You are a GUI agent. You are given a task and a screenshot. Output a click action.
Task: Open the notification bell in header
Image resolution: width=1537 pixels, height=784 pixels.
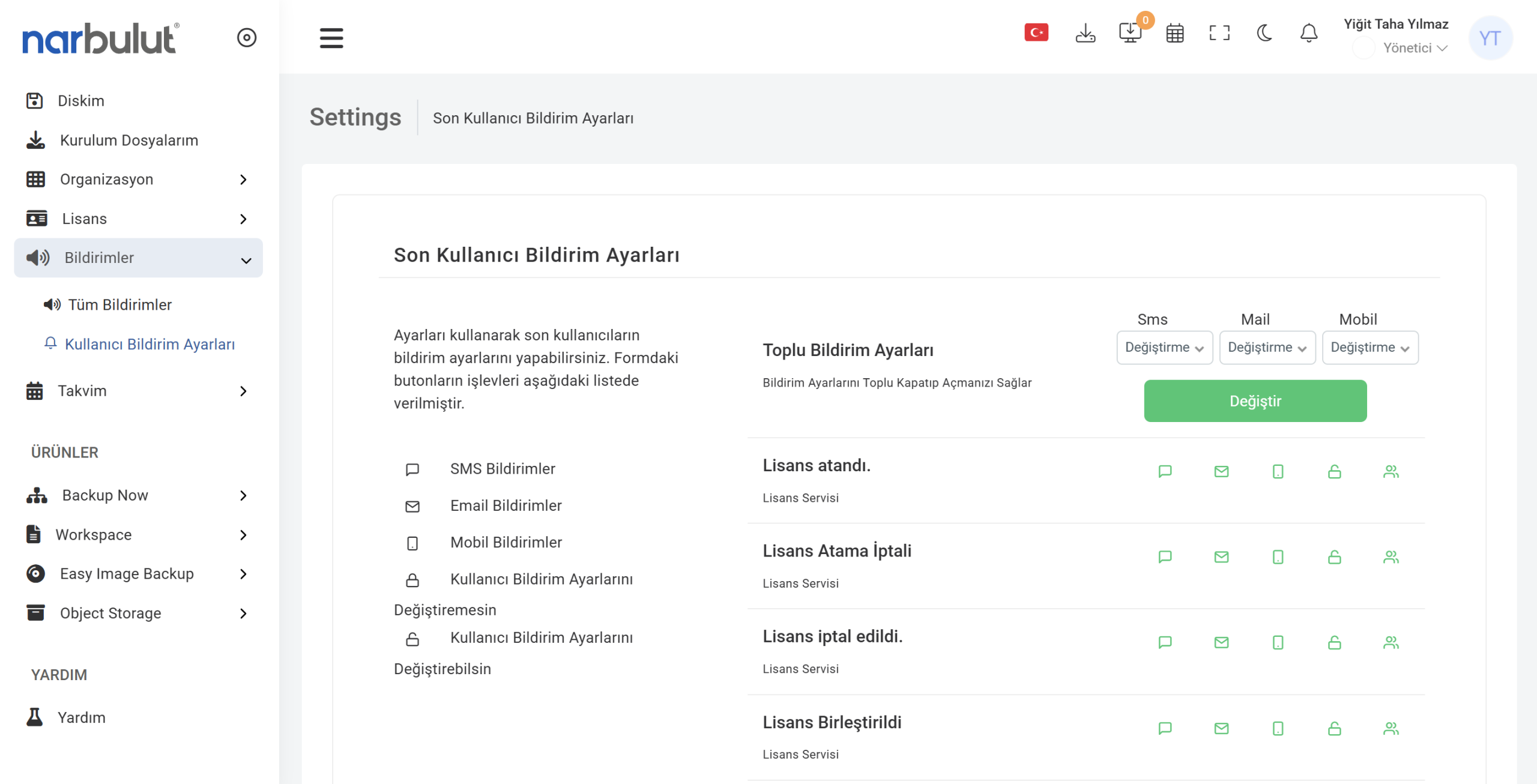click(1309, 33)
